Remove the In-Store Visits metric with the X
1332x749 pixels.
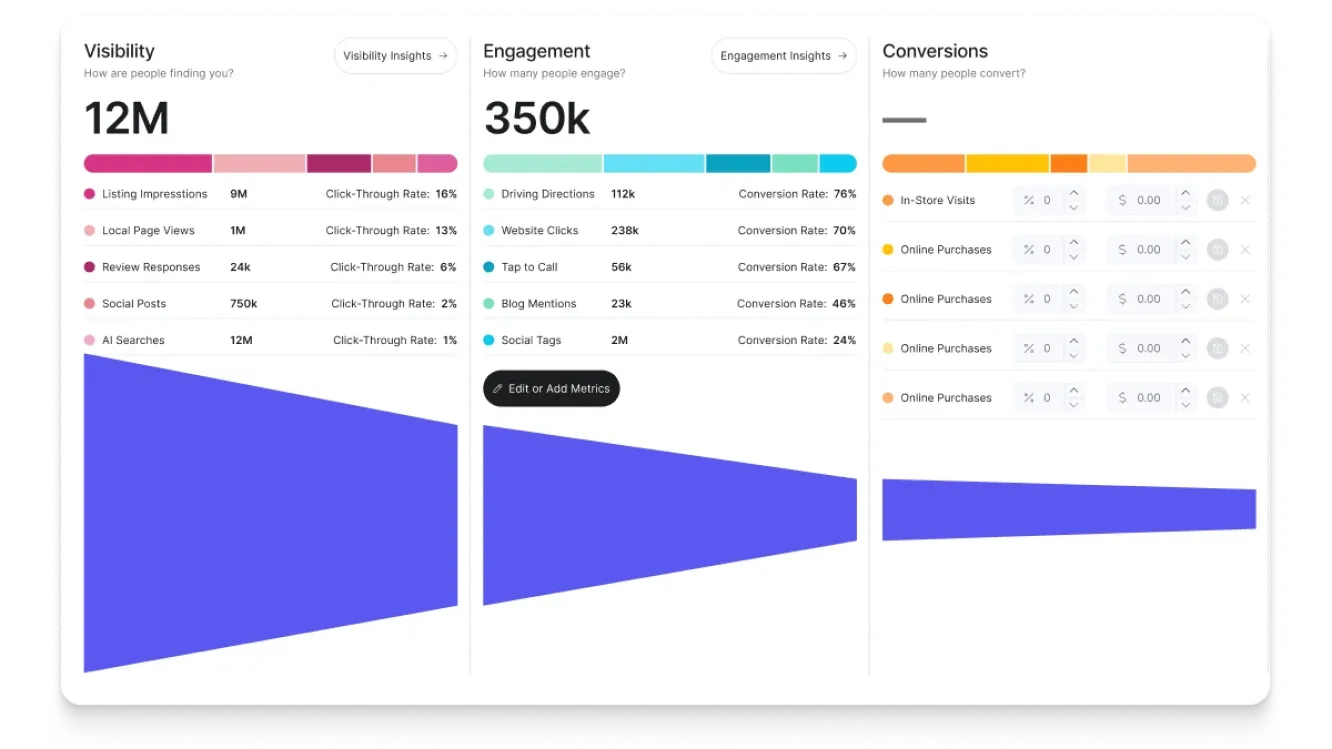(x=1245, y=200)
